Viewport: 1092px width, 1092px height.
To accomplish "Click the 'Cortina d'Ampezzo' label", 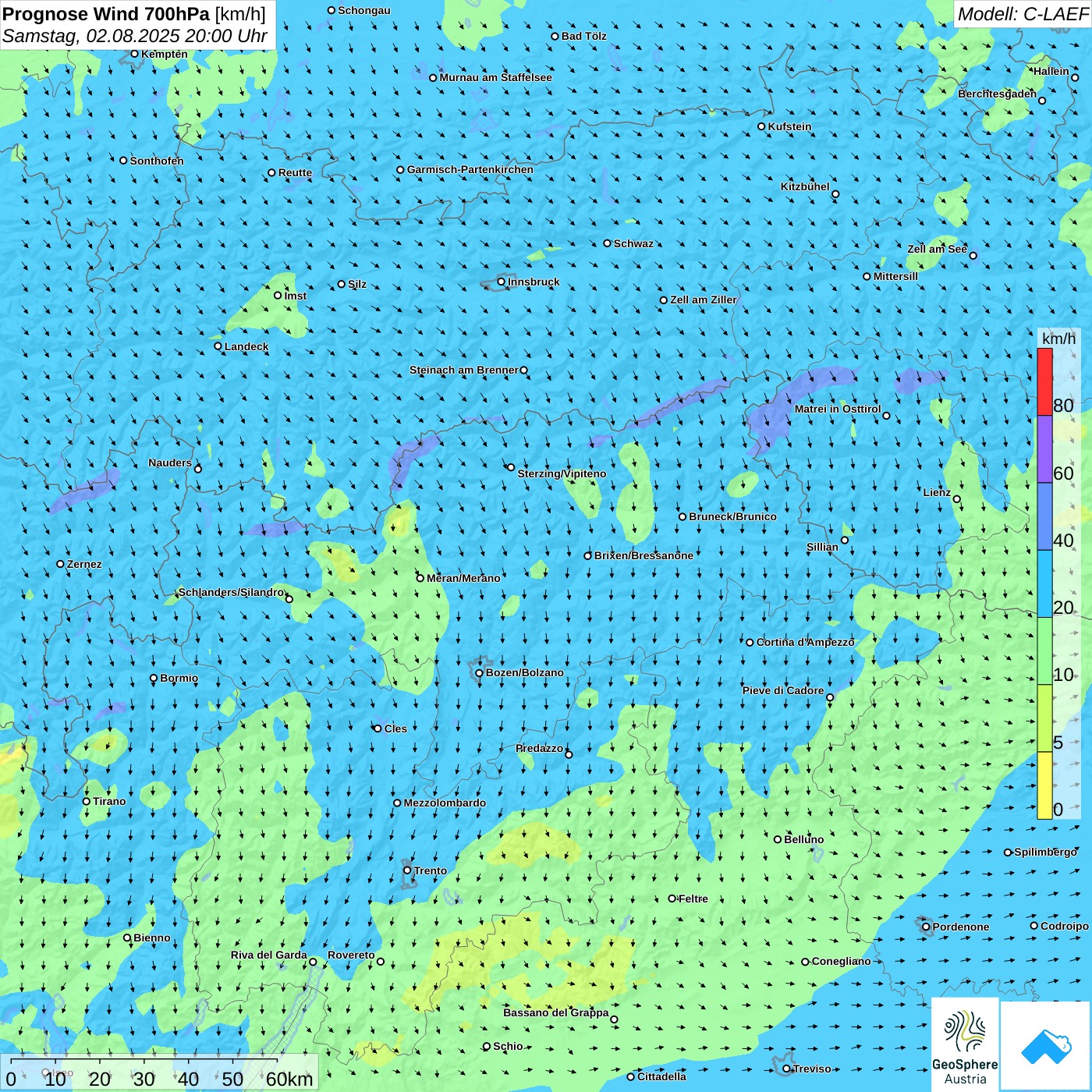I will 806,642.
